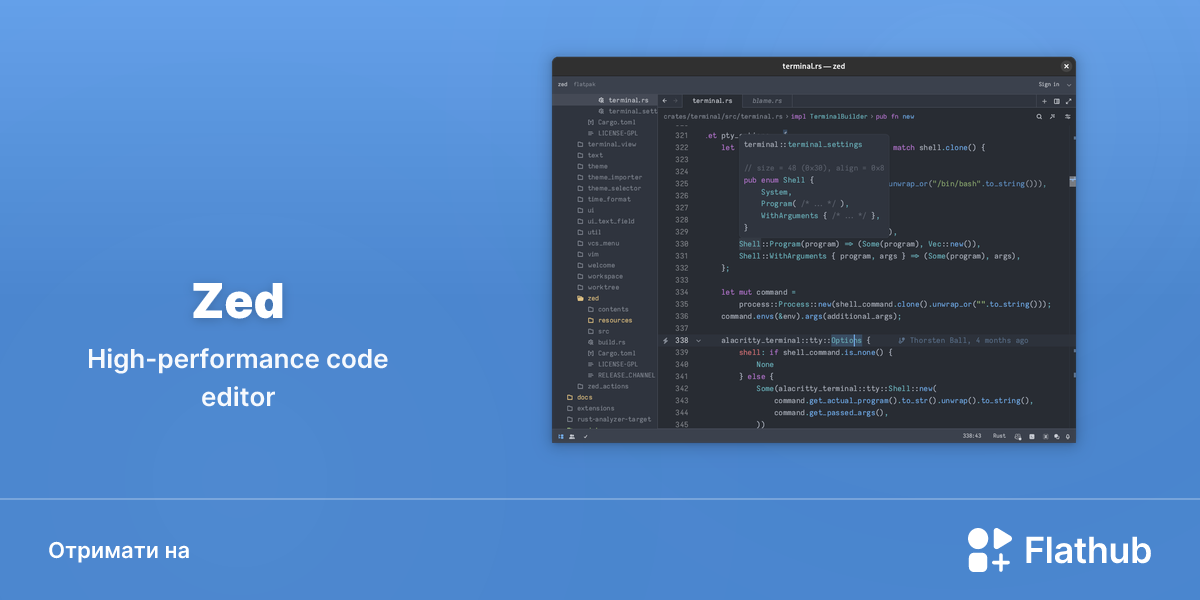Click the Sign in button
This screenshot has width=1200, height=600.
(1048, 85)
